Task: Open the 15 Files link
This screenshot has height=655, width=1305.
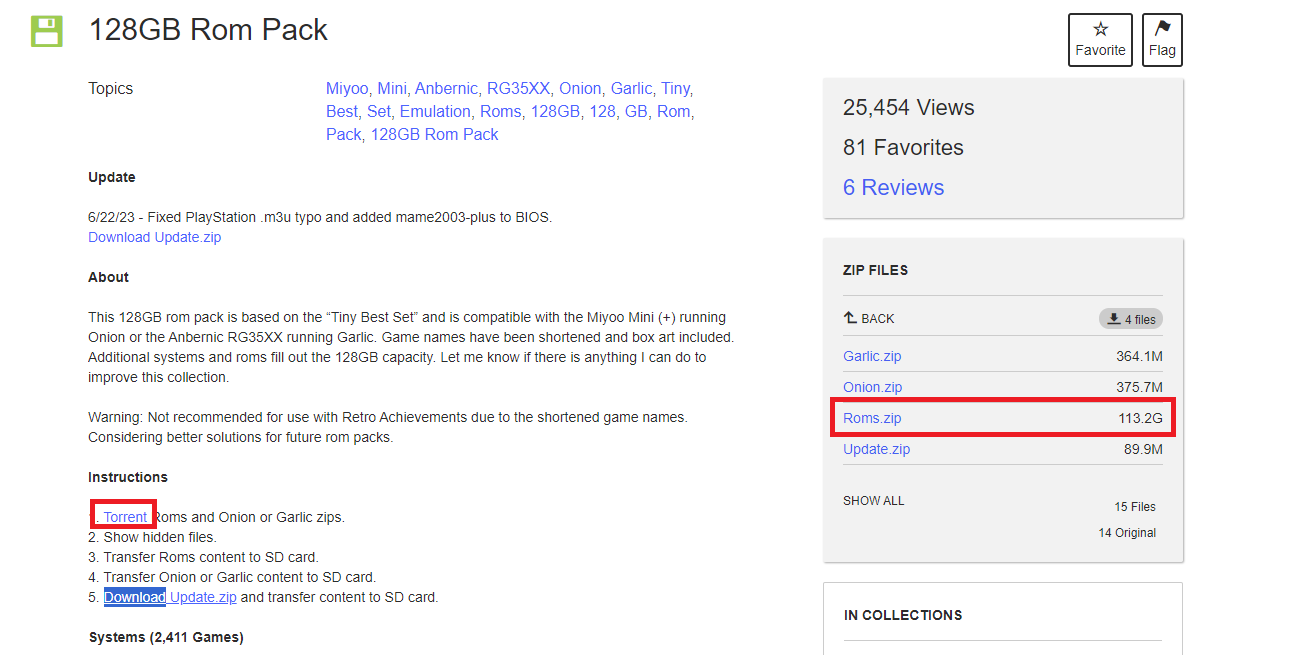Action: pyautogui.click(x=1135, y=507)
